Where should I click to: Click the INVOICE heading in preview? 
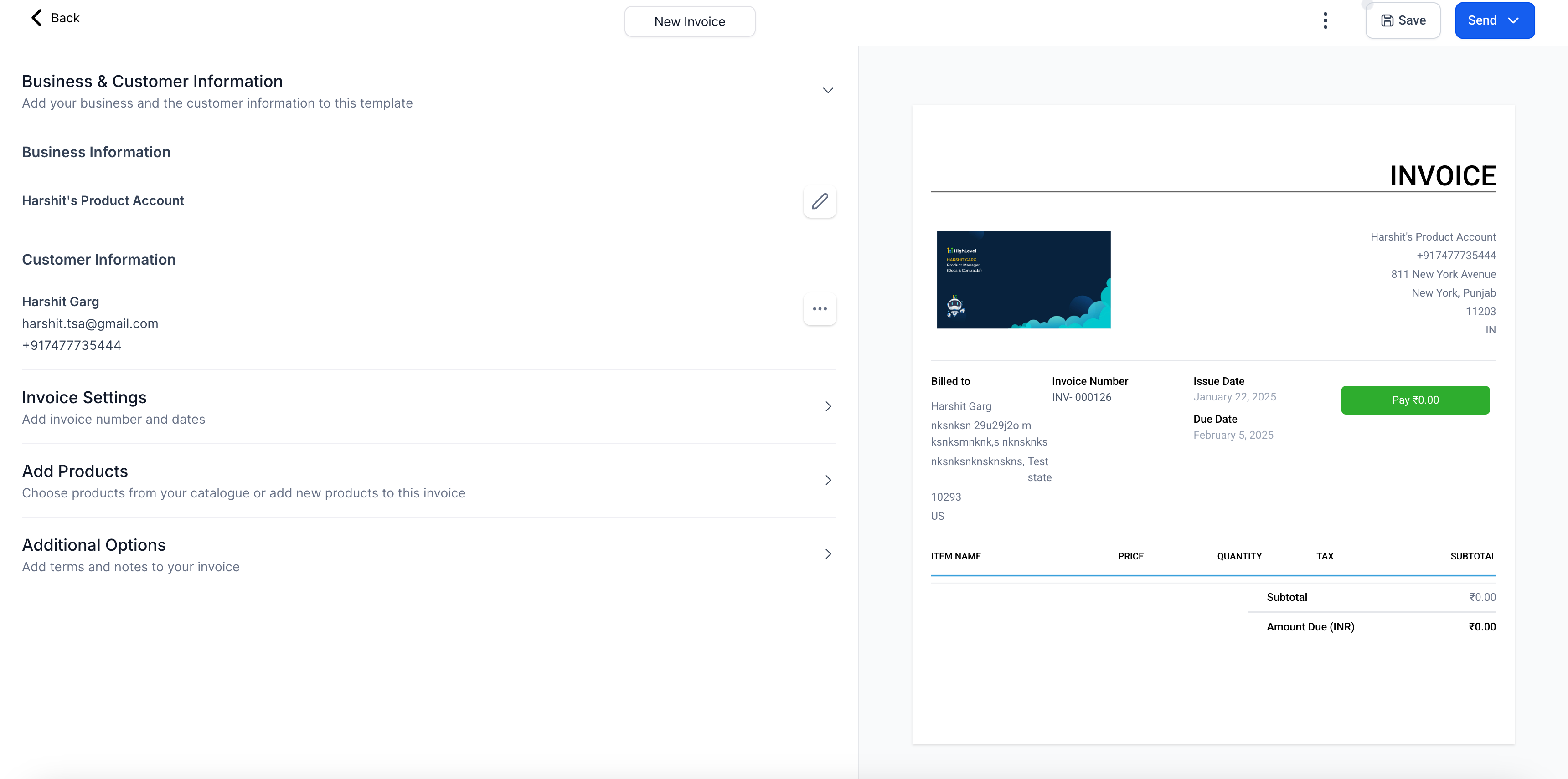1442,176
